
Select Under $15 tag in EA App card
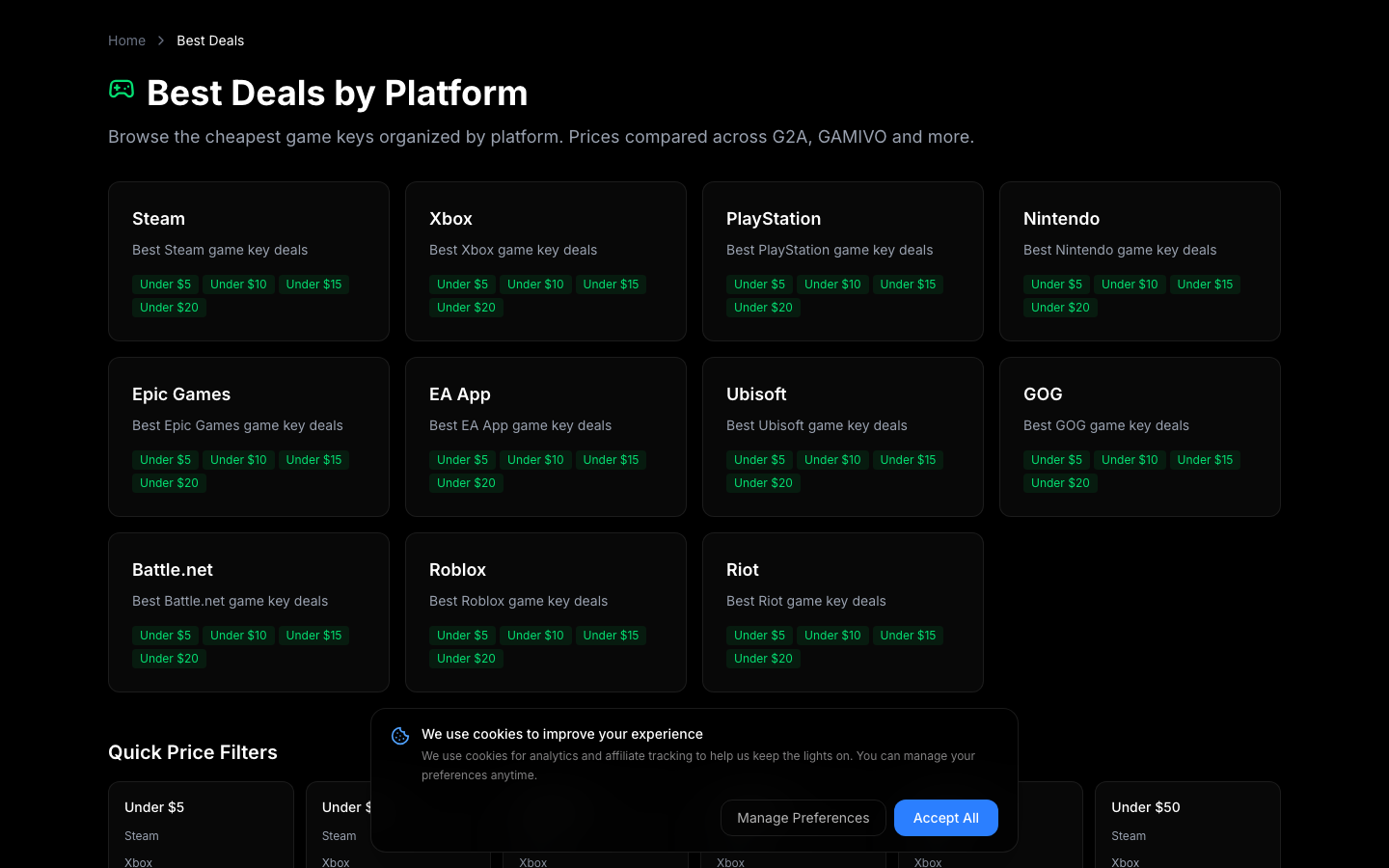[611, 460]
